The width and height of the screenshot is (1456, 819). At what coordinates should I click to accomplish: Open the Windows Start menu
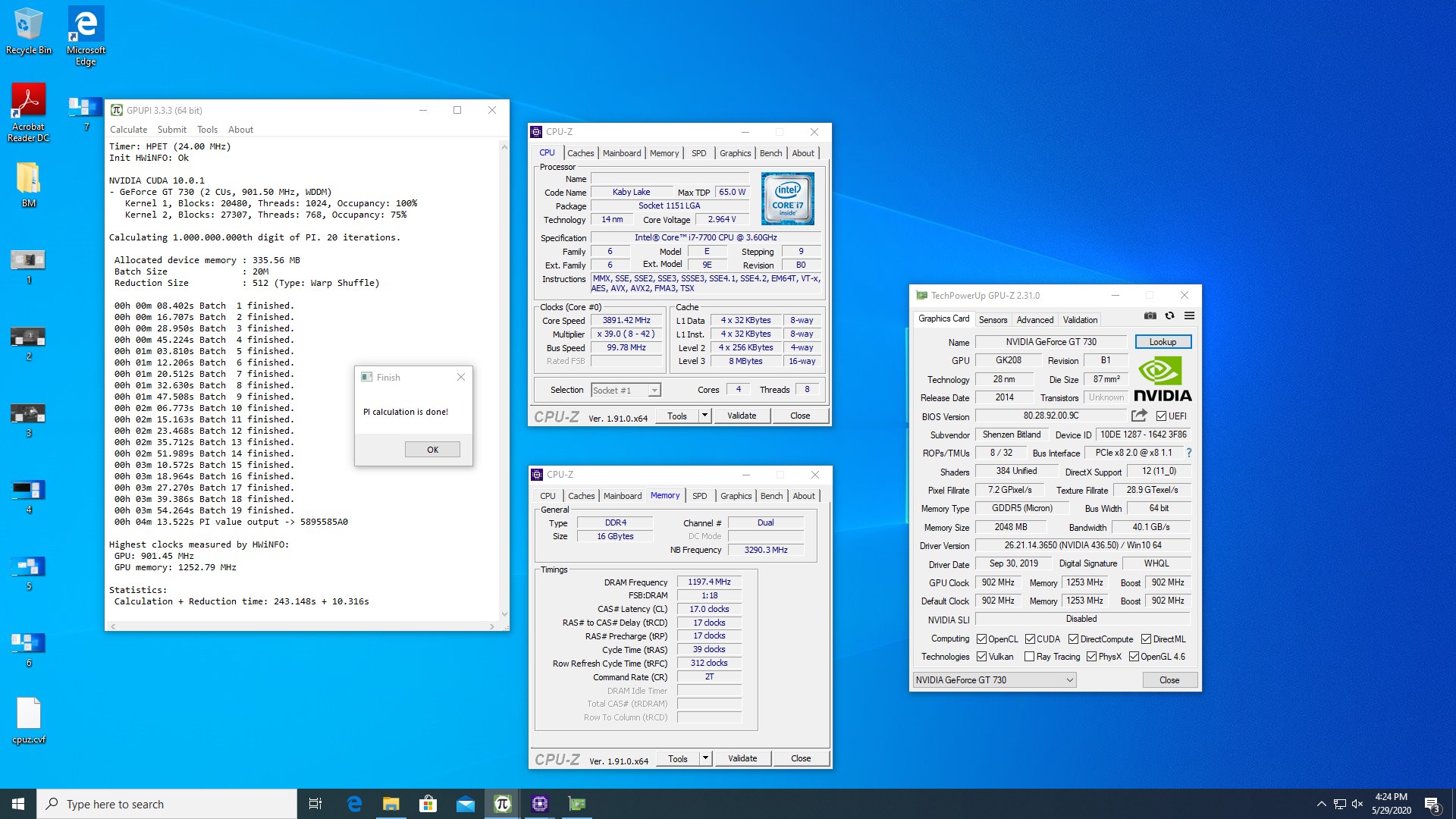[x=18, y=804]
